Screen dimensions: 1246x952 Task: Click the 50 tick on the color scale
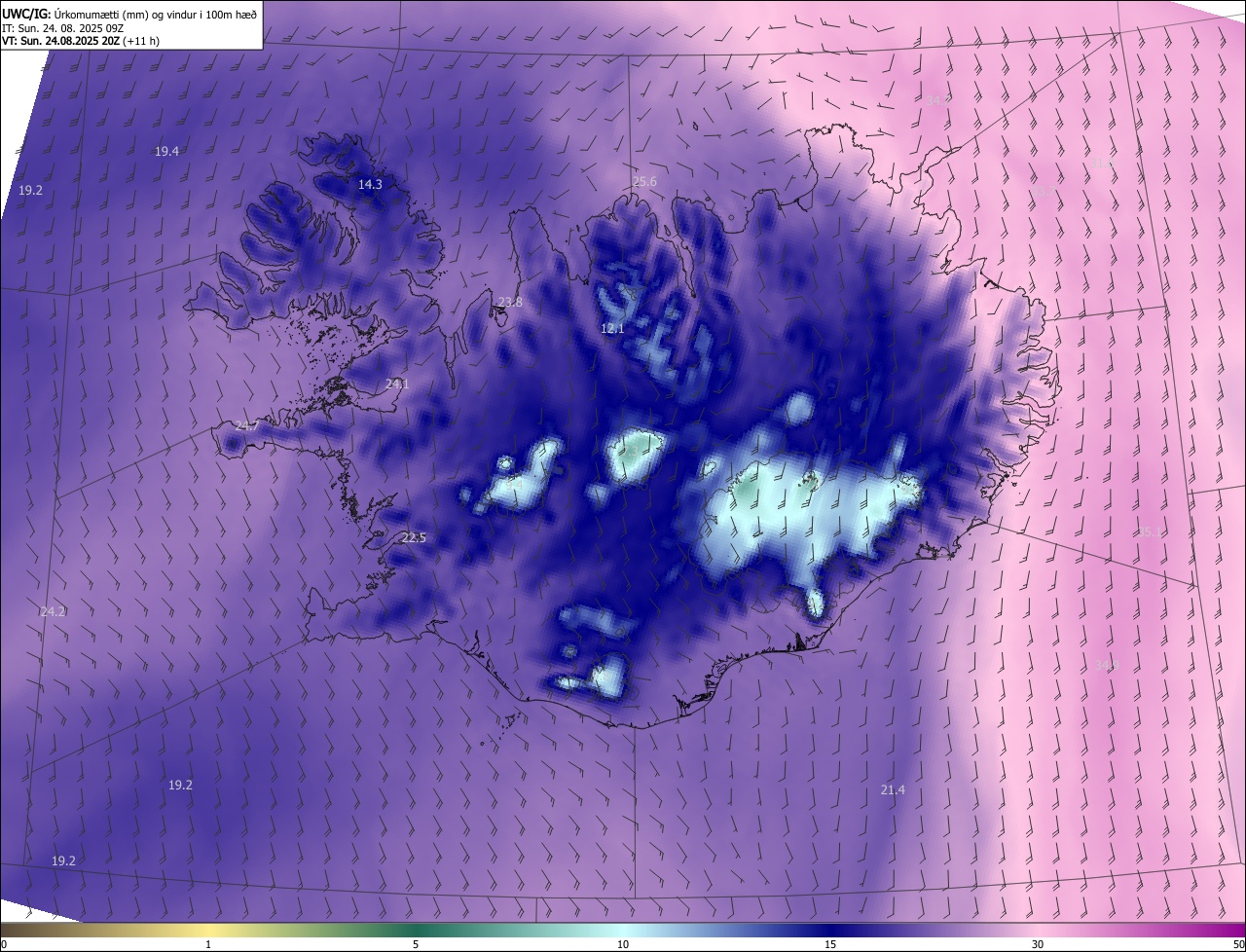(x=1238, y=944)
